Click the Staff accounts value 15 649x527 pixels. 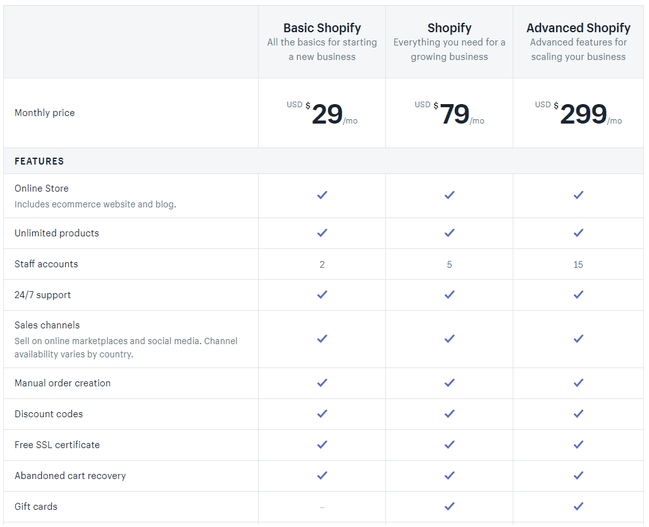point(578,265)
